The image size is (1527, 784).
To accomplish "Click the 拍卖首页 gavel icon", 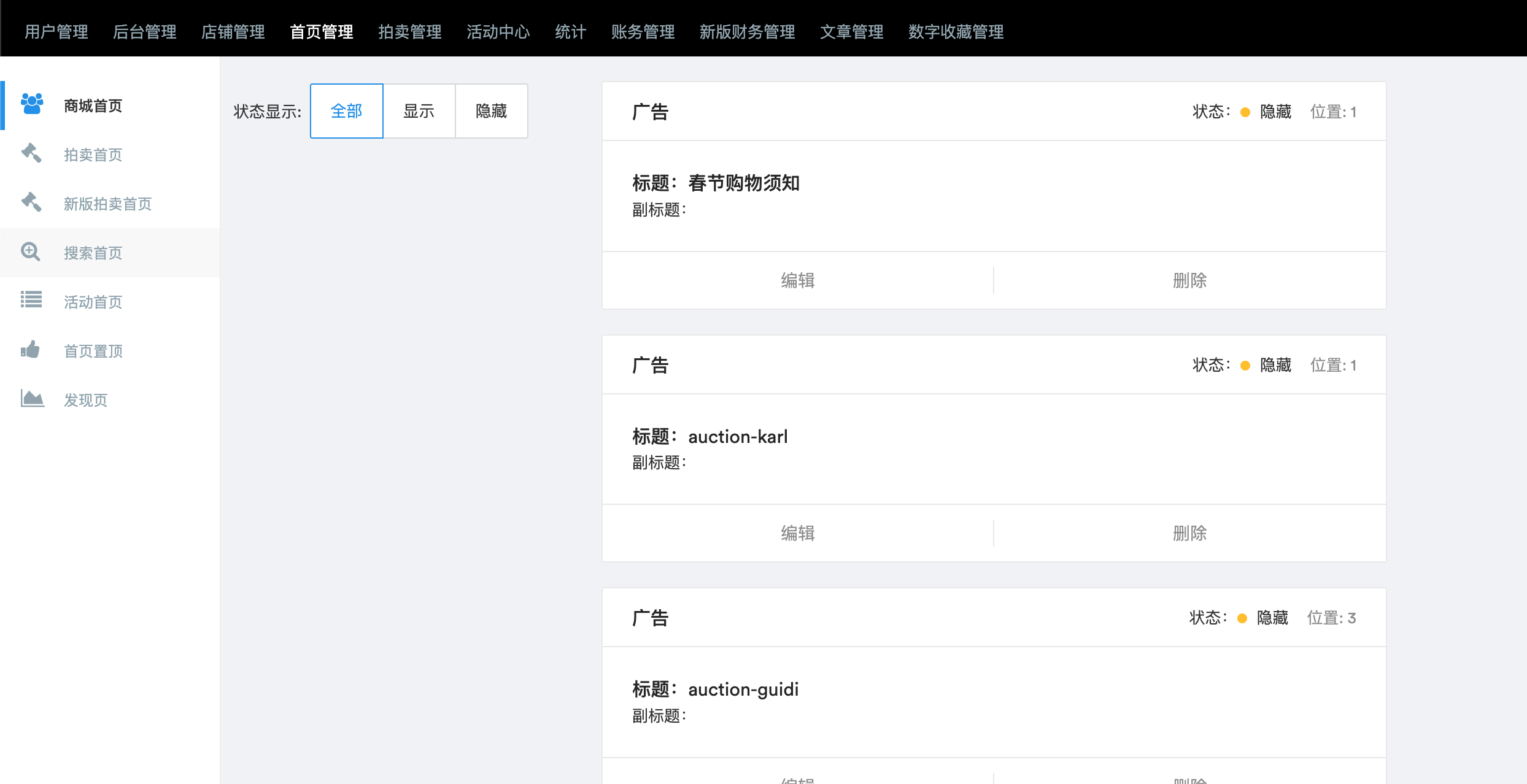I will coord(31,153).
